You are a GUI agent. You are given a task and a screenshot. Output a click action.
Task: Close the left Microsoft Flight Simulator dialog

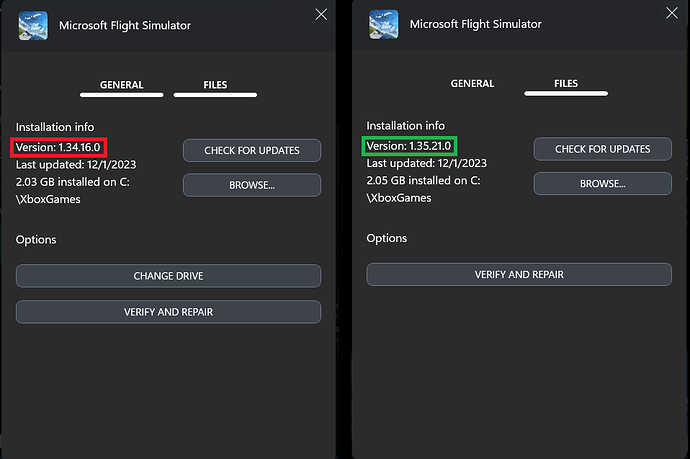[x=321, y=15]
